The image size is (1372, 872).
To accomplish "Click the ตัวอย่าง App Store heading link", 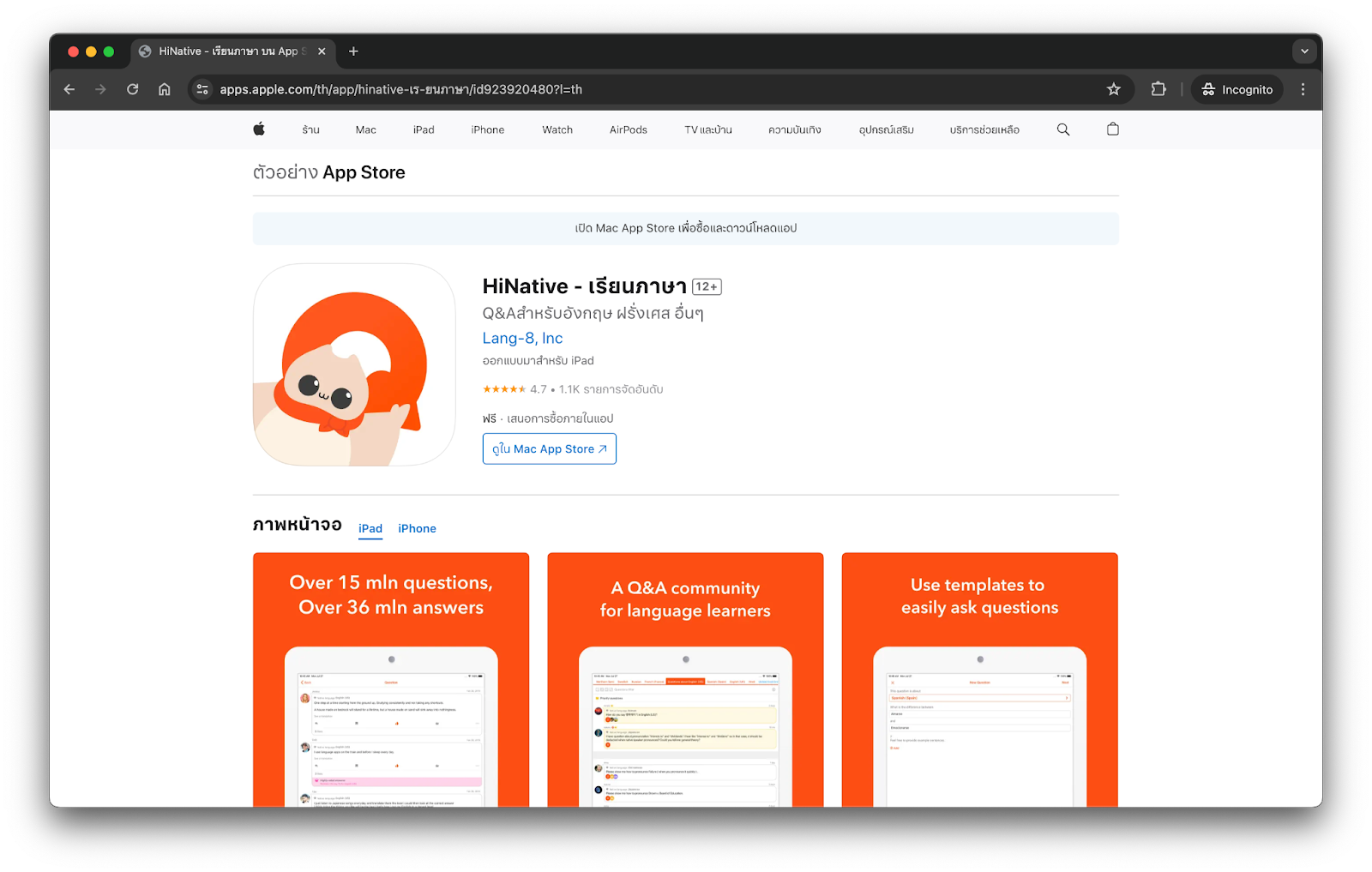I will (329, 172).
